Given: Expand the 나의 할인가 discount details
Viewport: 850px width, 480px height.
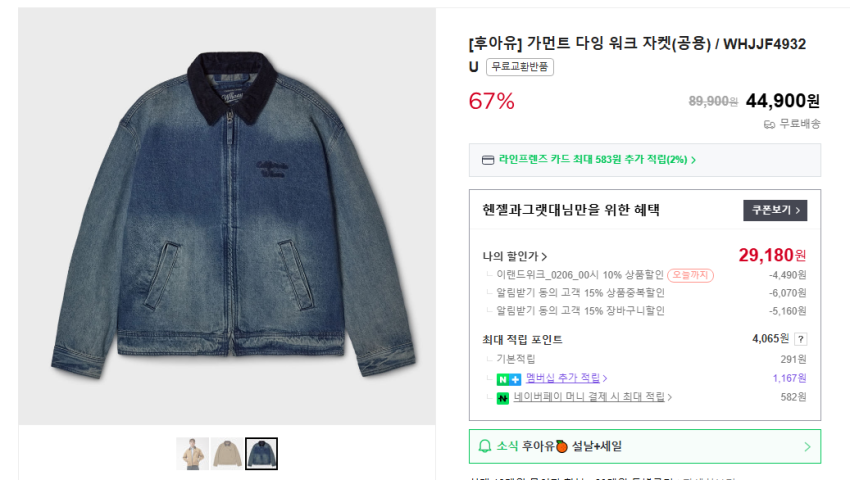Looking at the screenshot, I should [x=515, y=257].
